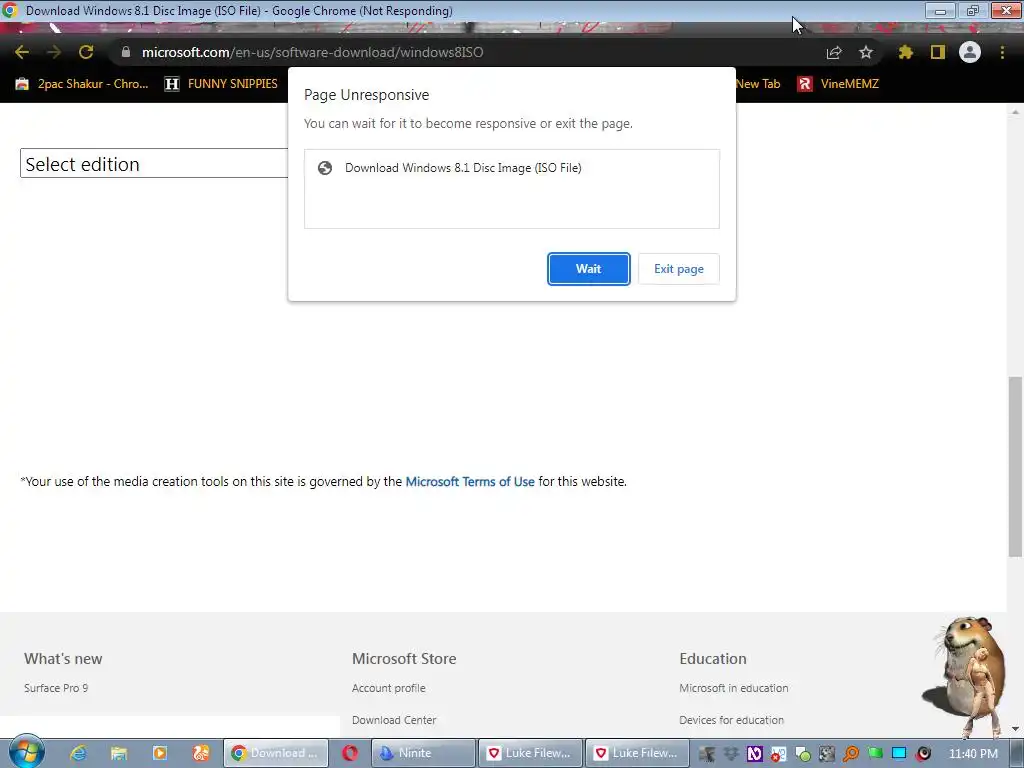This screenshot has height=768, width=1024.
Task: Click the Page Unresponsive dialog title
Action: point(366,95)
